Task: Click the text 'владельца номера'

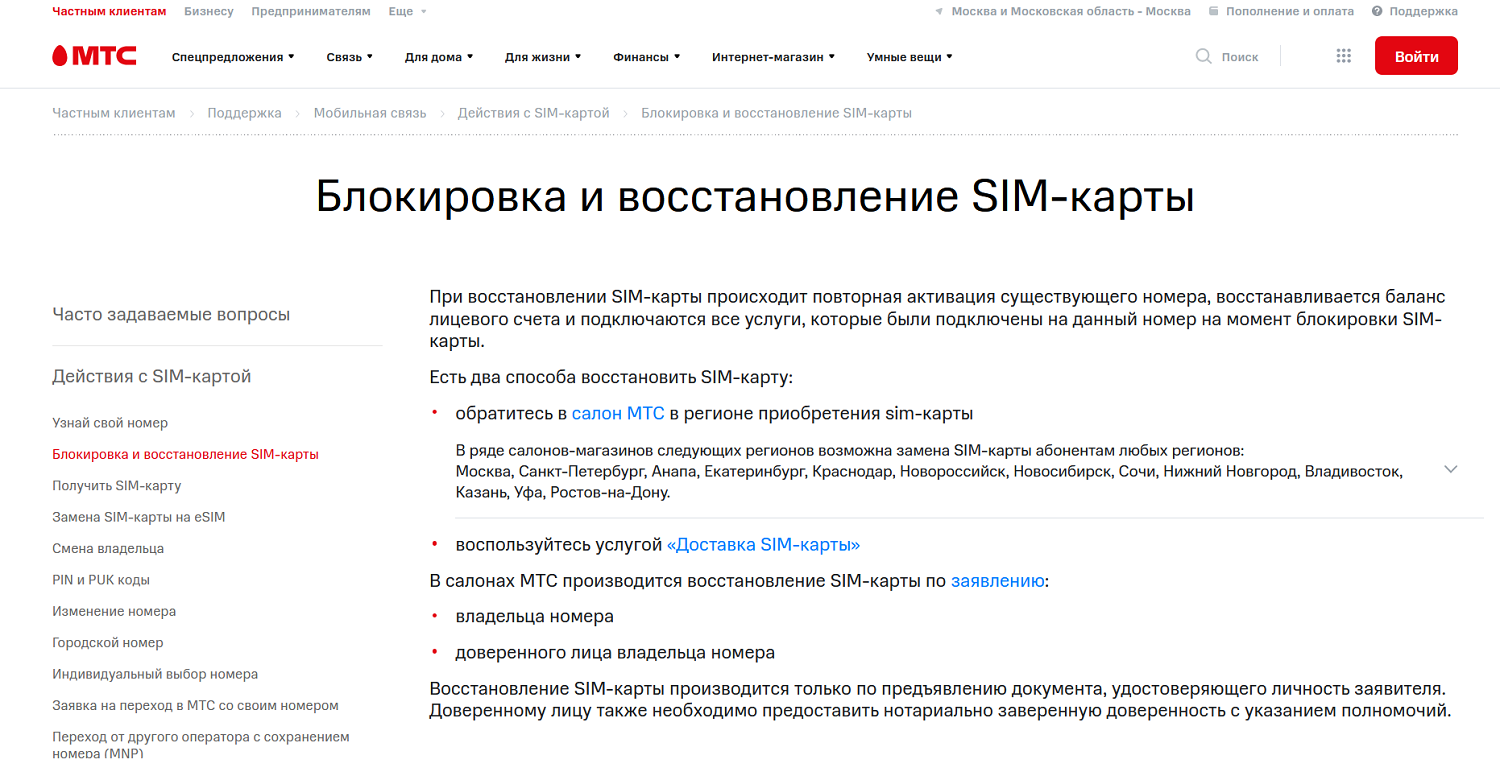Action: [x=535, y=616]
